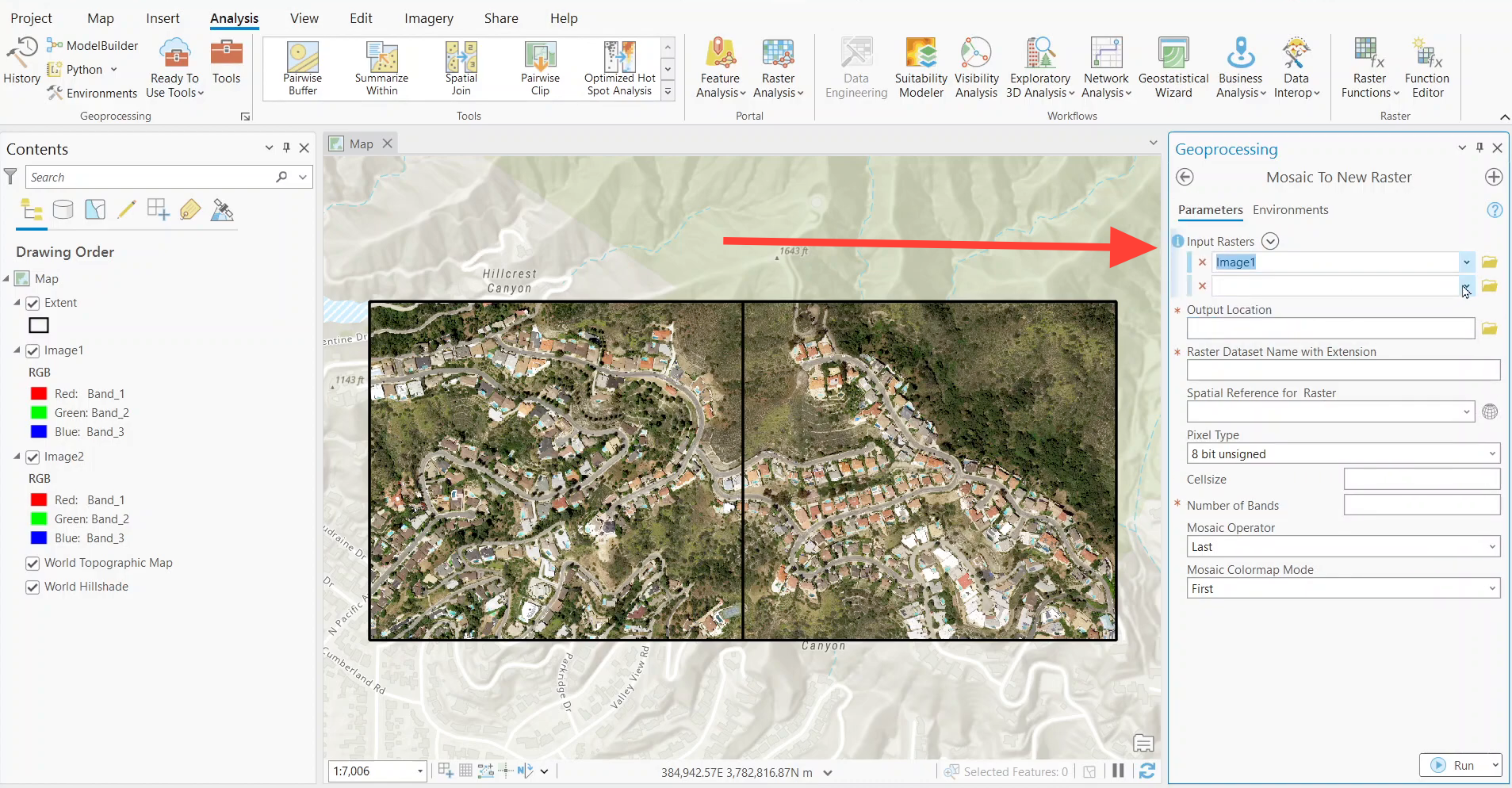The height and width of the screenshot is (788, 1512).
Task: Collapse the Image2 layer legend
Action: (17, 457)
